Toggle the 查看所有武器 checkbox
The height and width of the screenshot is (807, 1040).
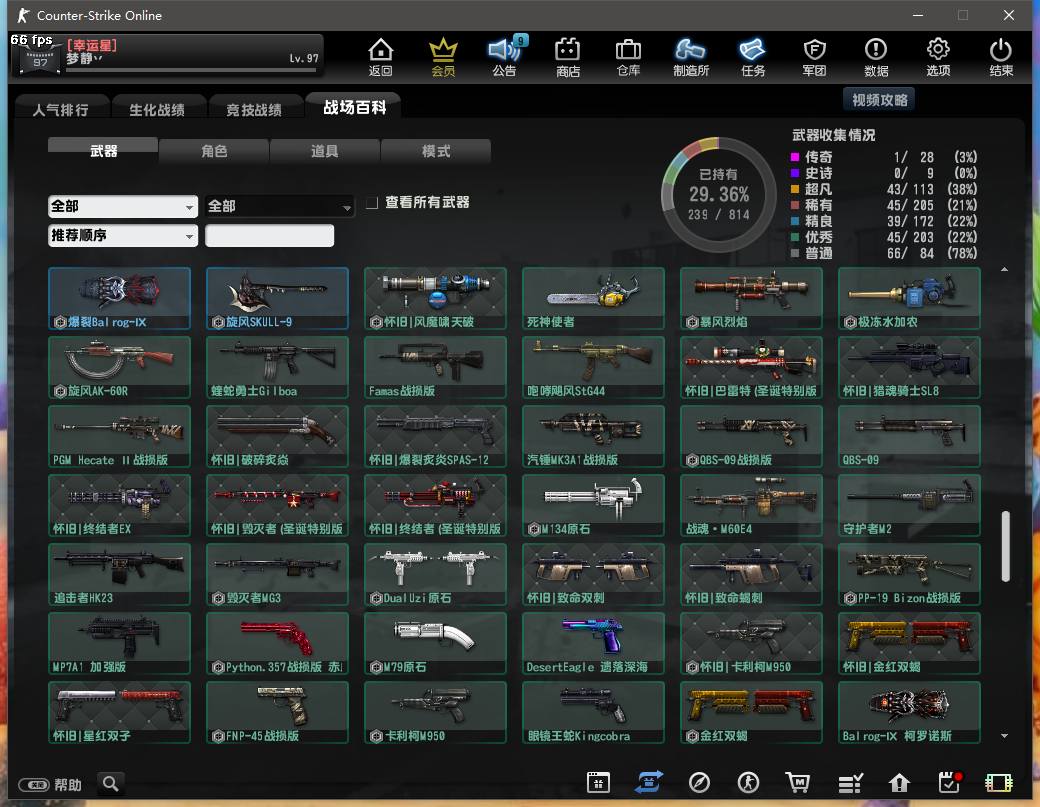coord(372,203)
